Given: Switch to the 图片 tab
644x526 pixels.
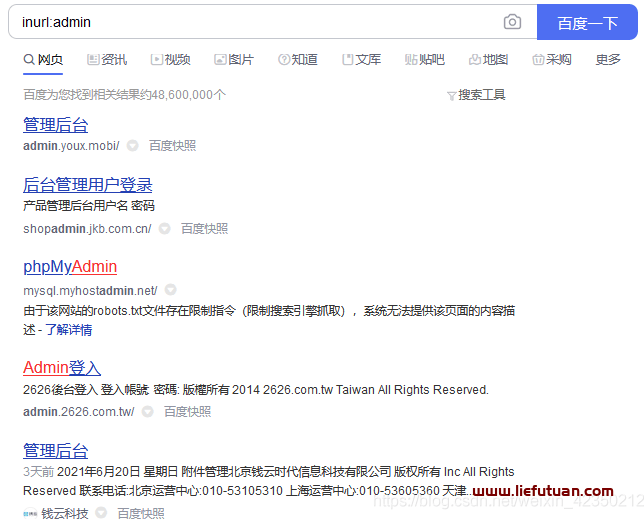Looking at the screenshot, I should point(234,60).
